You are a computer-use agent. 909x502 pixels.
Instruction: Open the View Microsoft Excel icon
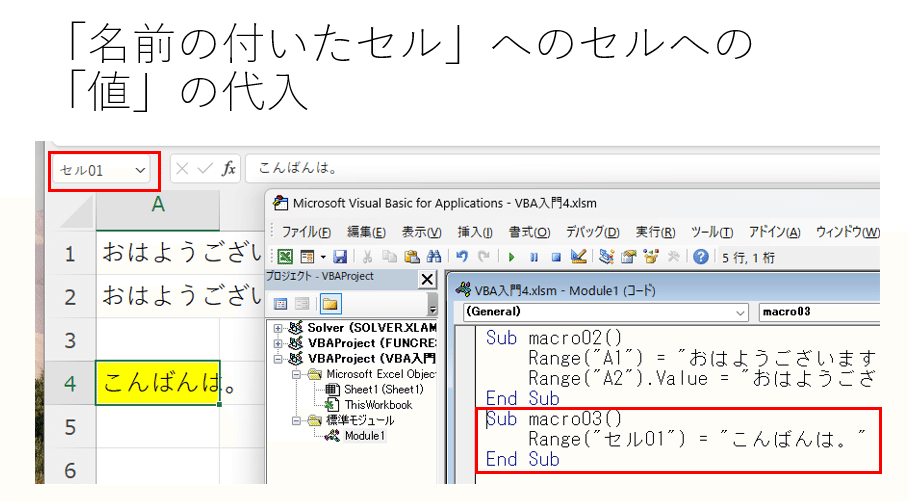285,257
